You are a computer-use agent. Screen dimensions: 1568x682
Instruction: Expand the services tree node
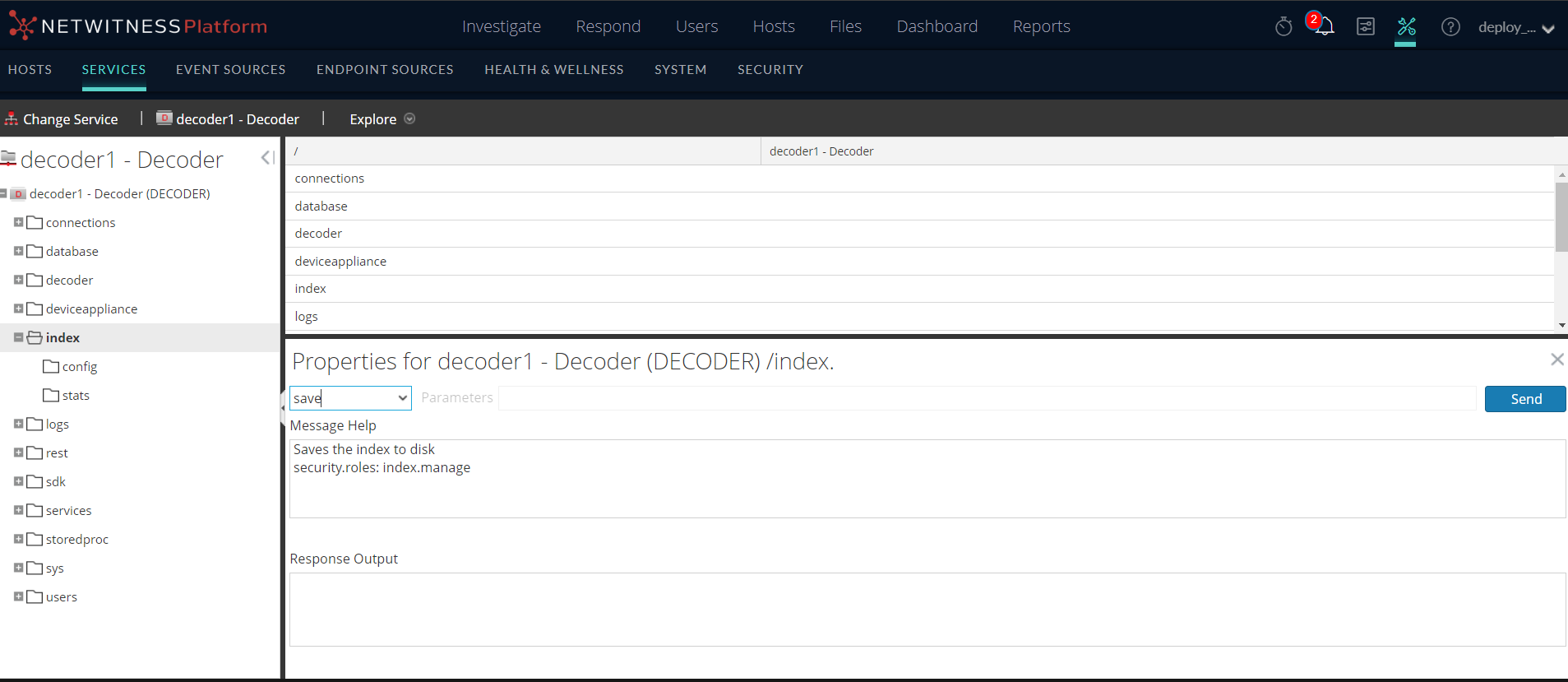click(18, 510)
